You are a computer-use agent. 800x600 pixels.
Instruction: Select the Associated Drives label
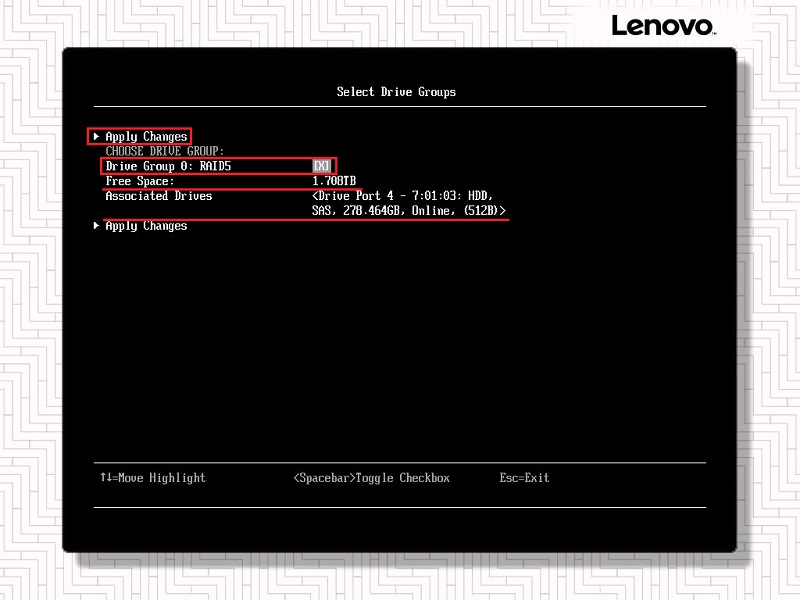click(159, 196)
